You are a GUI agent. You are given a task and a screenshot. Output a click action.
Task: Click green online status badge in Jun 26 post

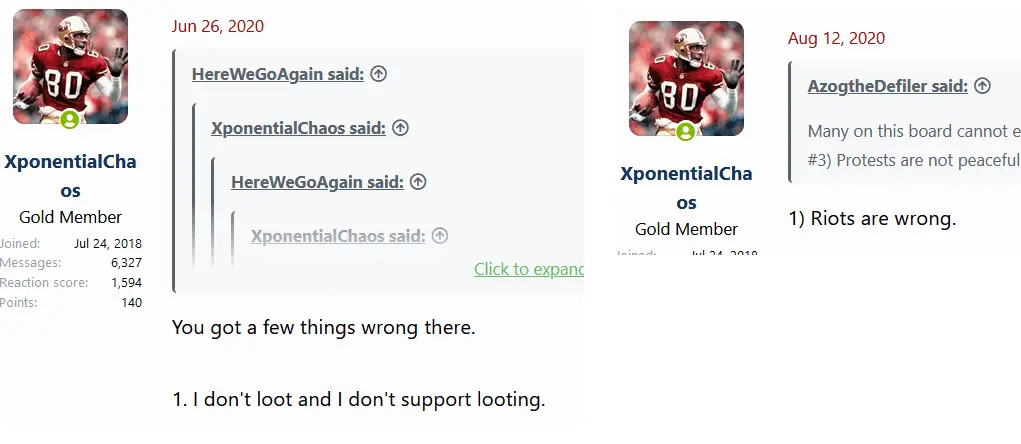point(70,121)
